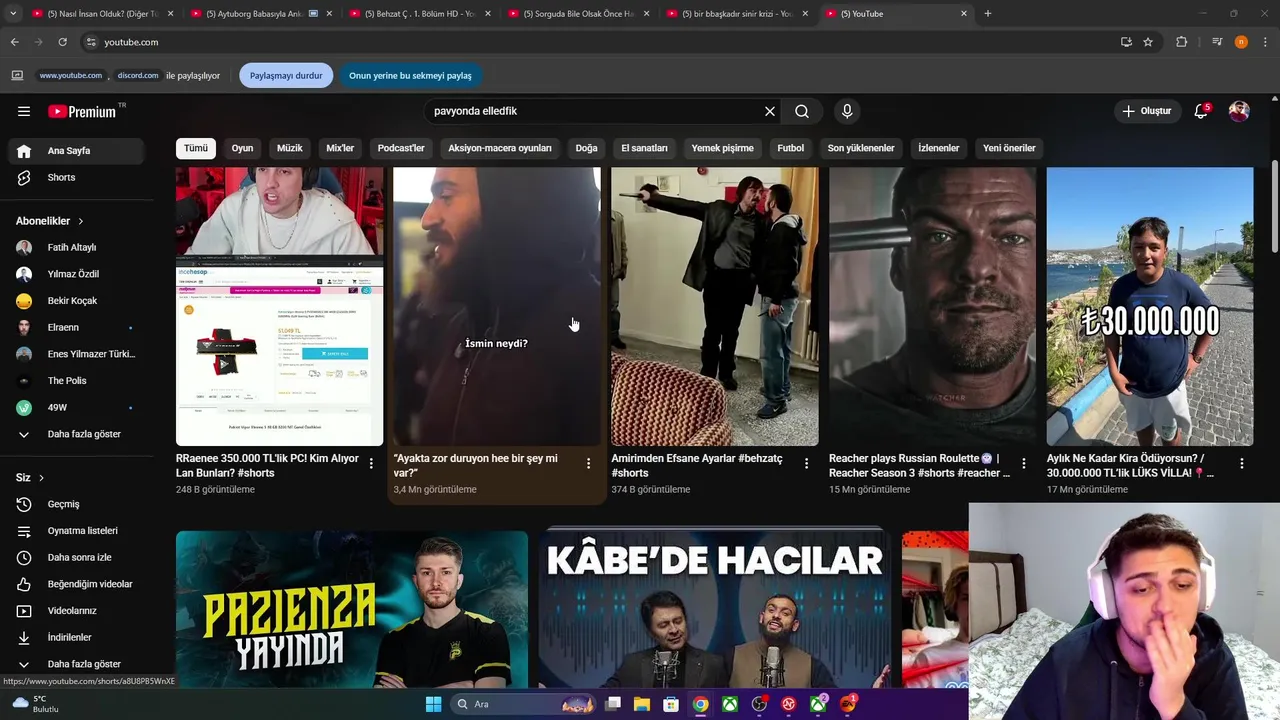Clear the search box with the X

pyautogui.click(x=770, y=111)
